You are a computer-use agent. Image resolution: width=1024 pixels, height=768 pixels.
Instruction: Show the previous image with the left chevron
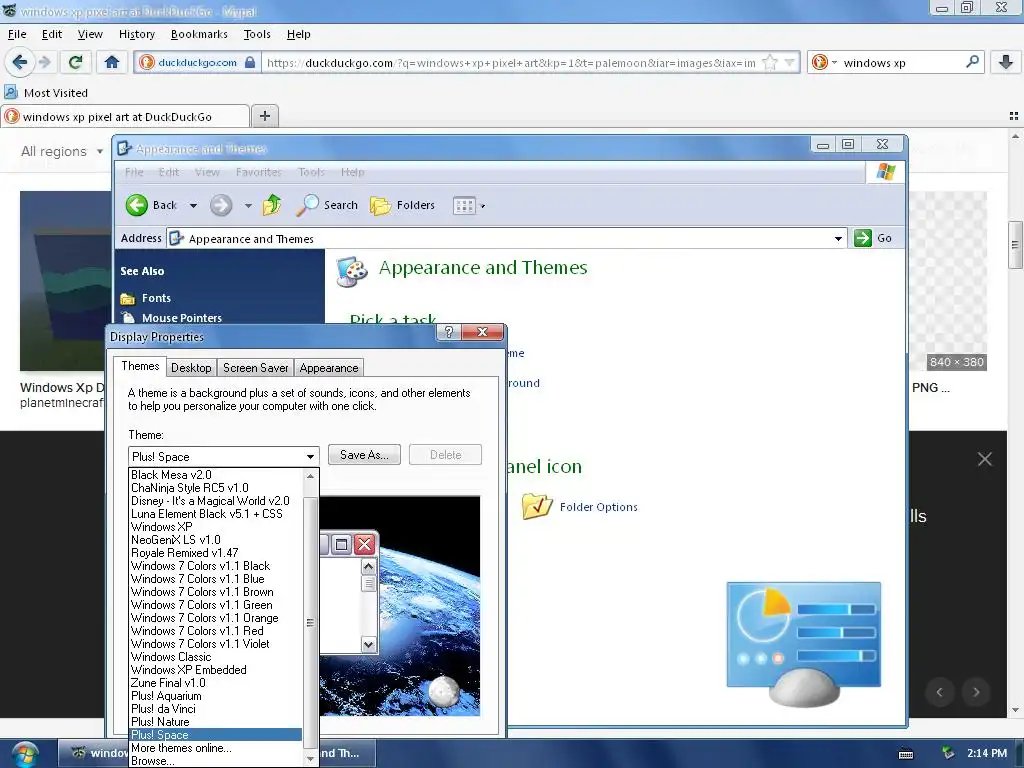[x=939, y=692]
